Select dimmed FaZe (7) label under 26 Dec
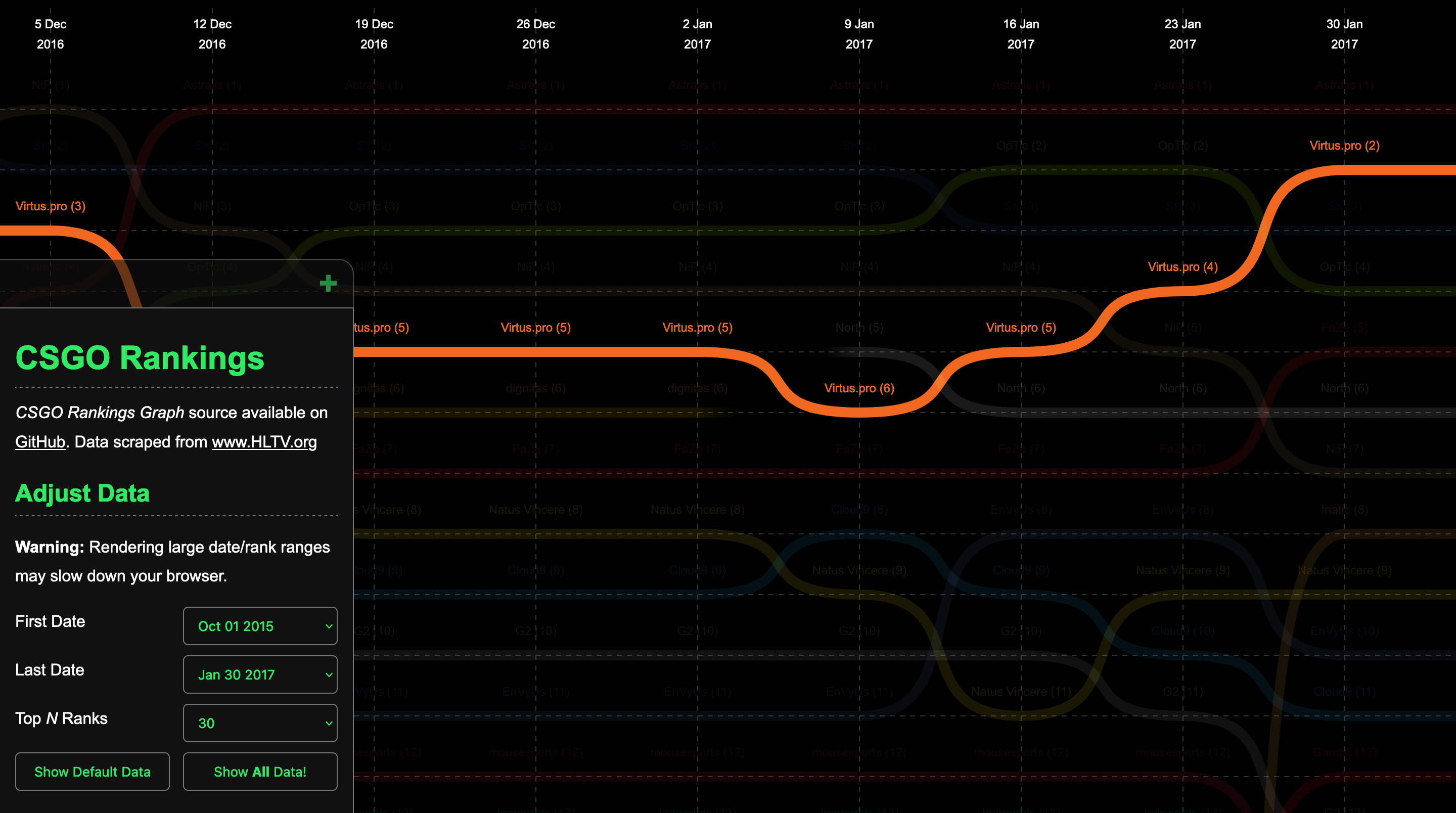This screenshot has width=1456, height=813. coord(535,449)
